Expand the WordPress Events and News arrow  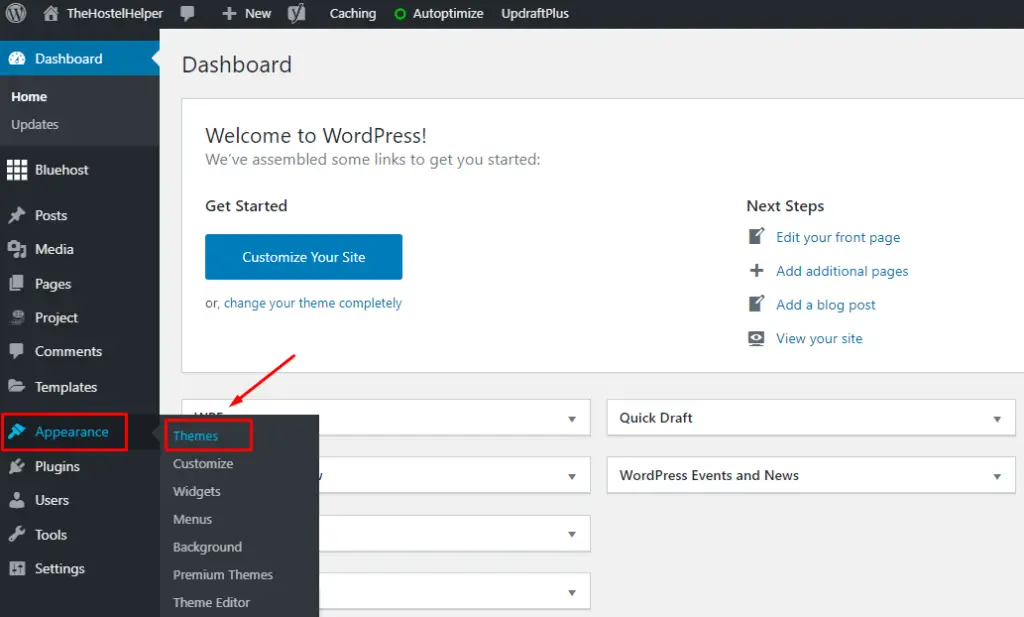(x=997, y=477)
